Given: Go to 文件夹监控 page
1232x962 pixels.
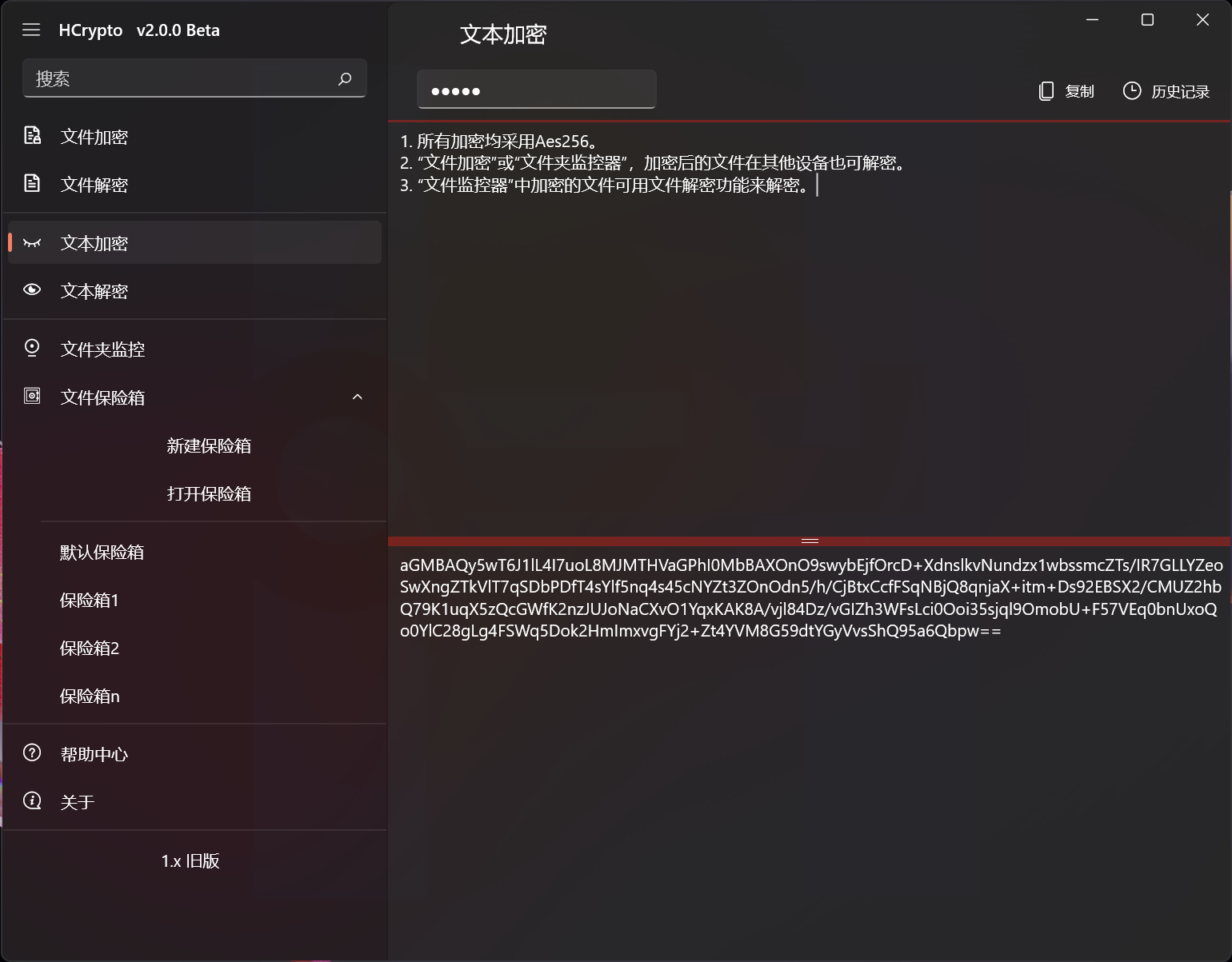Looking at the screenshot, I should coord(194,349).
